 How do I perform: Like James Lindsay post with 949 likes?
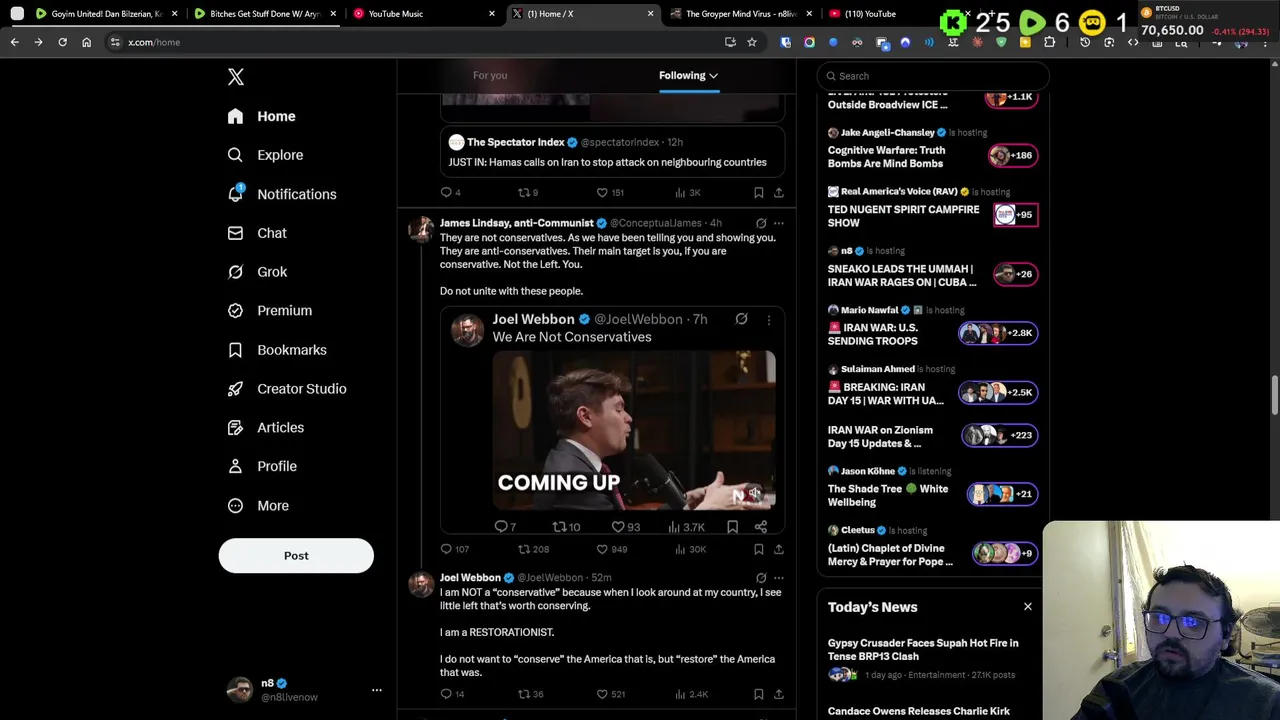coord(602,549)
